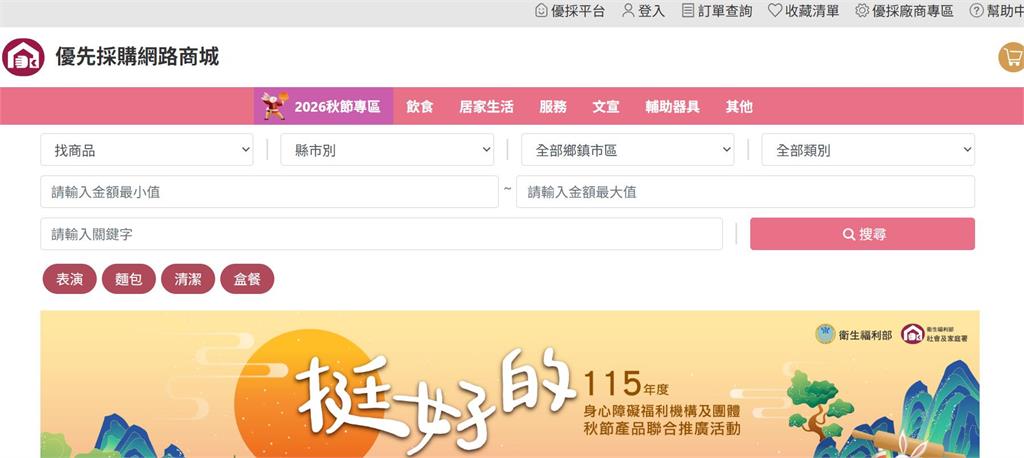Viewport: 1024px width, 458px height.
Task: Open the 文宣 menu
Action: pyautogui.click(x=606, y=106)
